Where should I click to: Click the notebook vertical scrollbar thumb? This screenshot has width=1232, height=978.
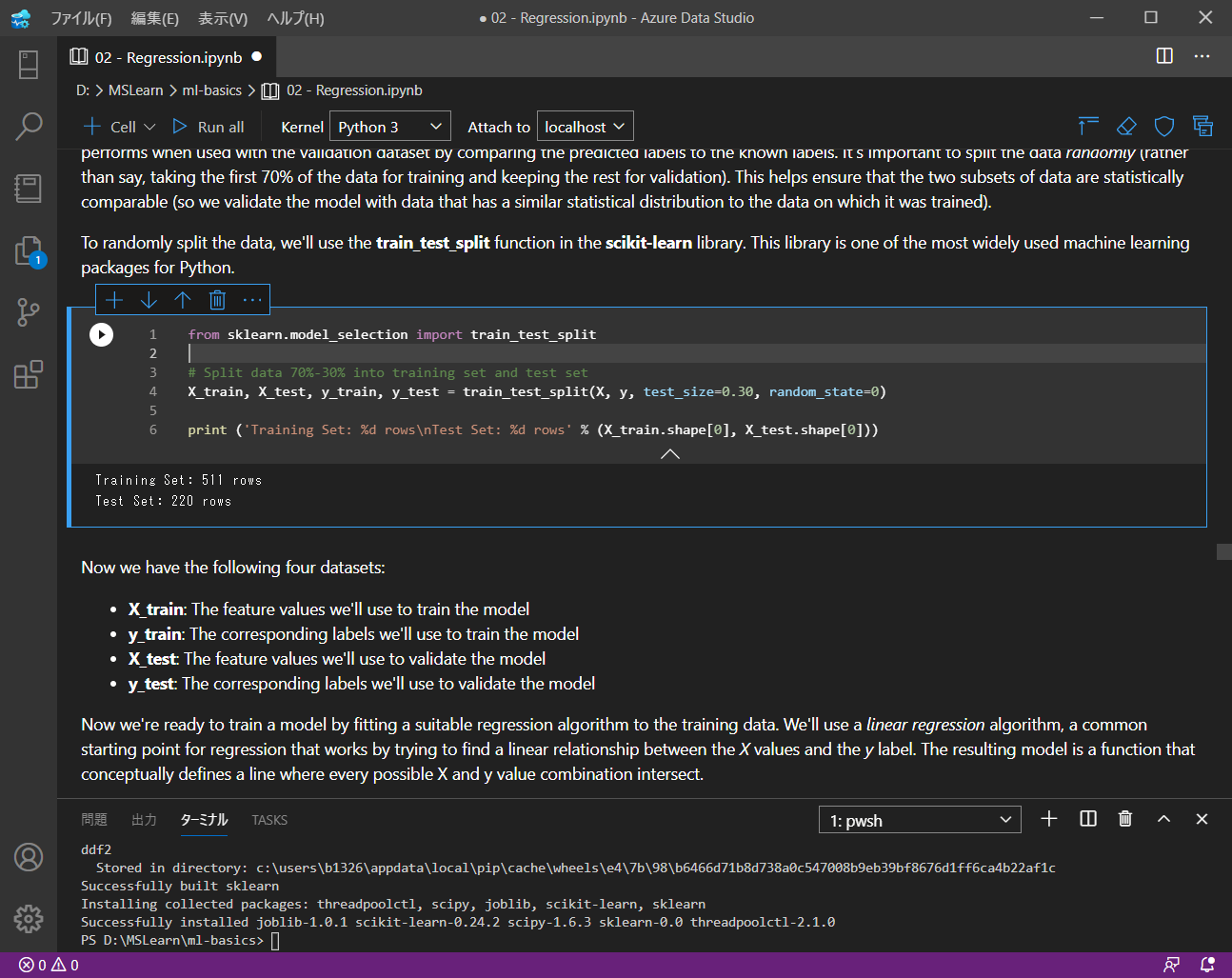coord(1223,551)
